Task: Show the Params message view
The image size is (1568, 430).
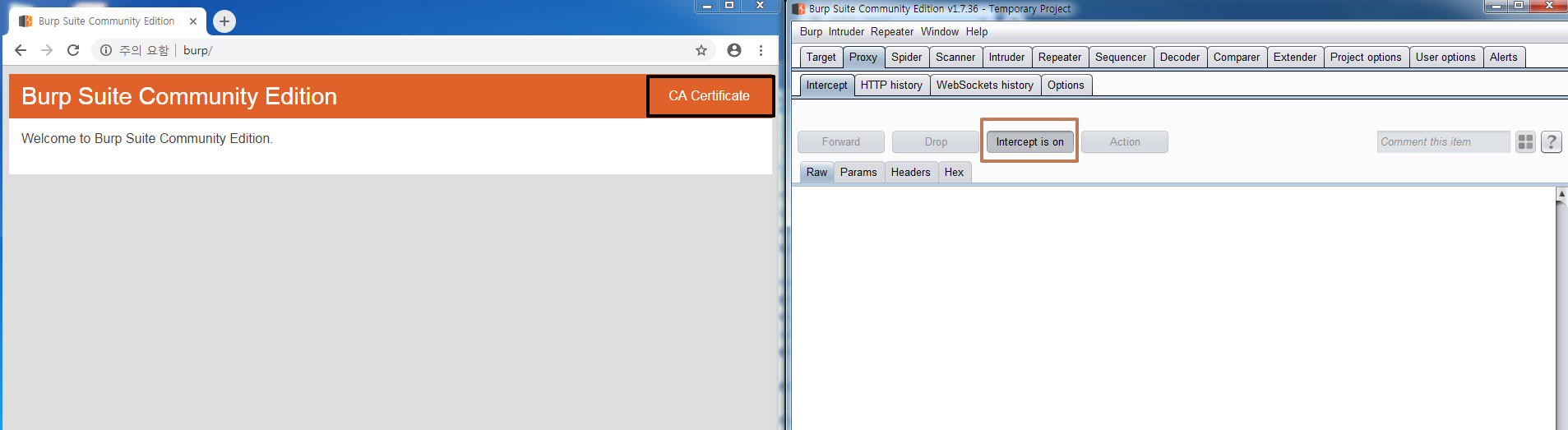Action: tap(858, 172)
